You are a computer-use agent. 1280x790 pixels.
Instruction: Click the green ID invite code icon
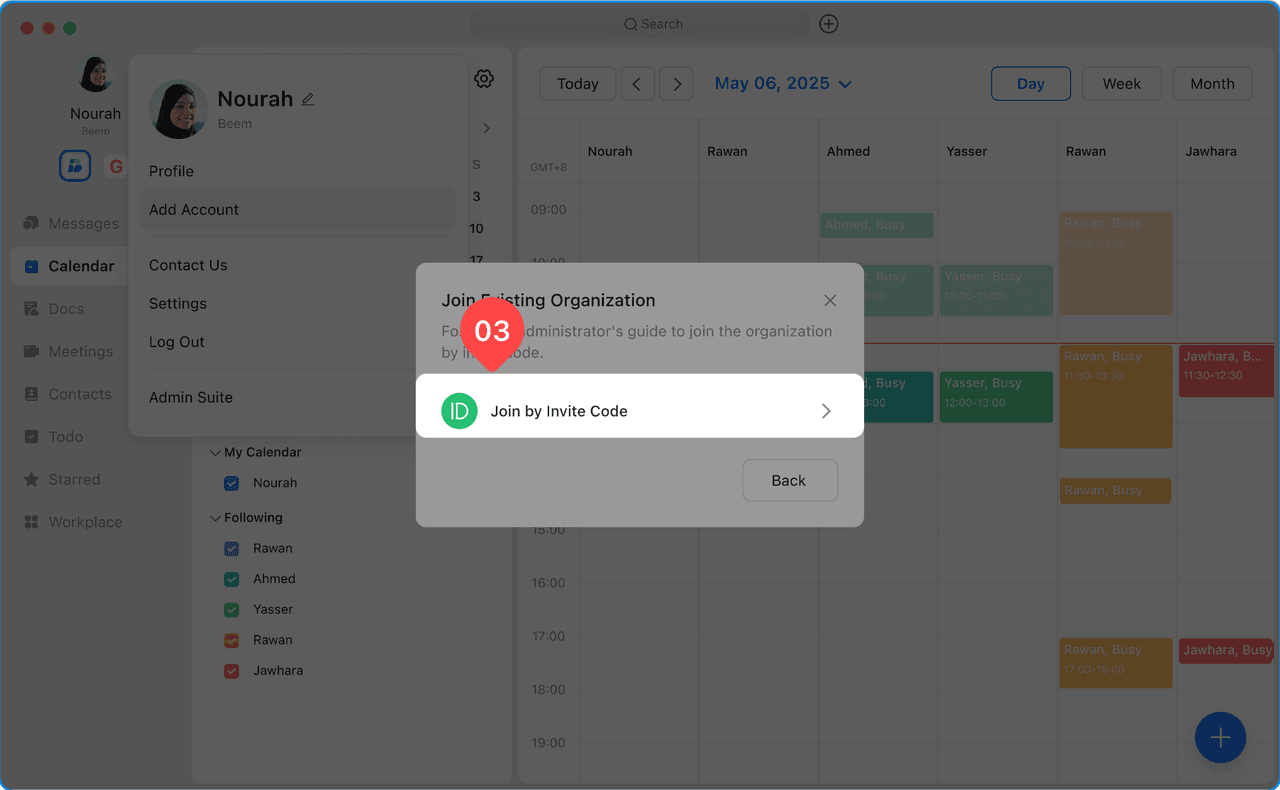click(x=459, y=411)
